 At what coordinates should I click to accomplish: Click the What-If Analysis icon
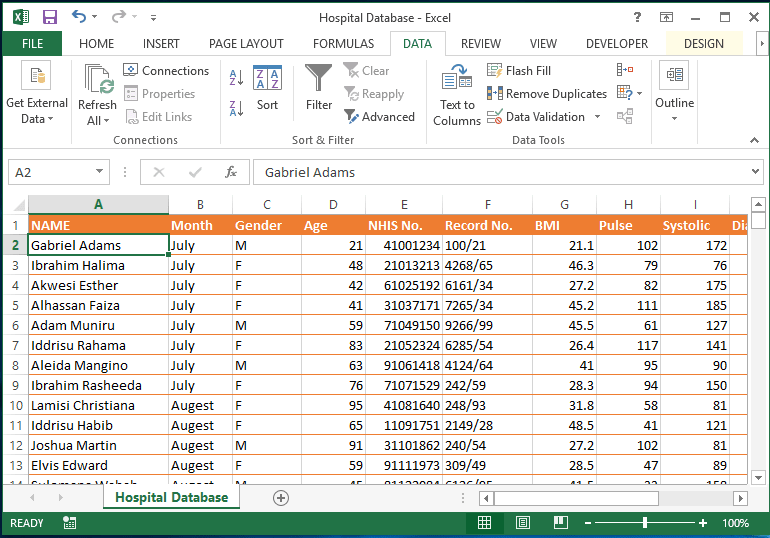click(625, 93)
